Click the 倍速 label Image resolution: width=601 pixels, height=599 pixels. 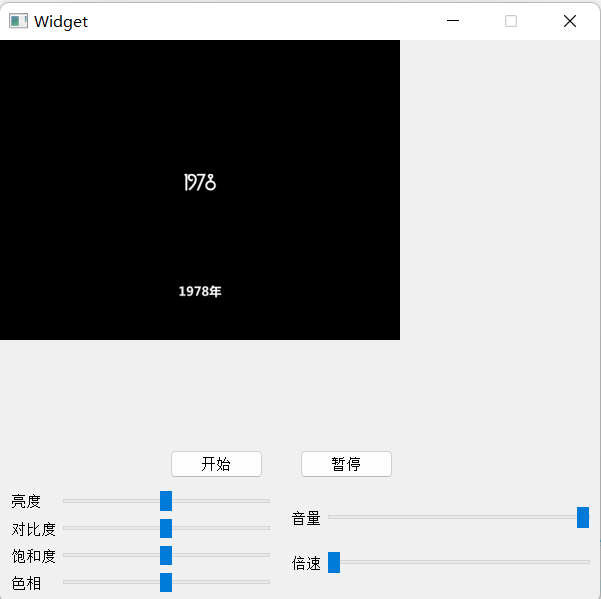(x=306, y=563)
